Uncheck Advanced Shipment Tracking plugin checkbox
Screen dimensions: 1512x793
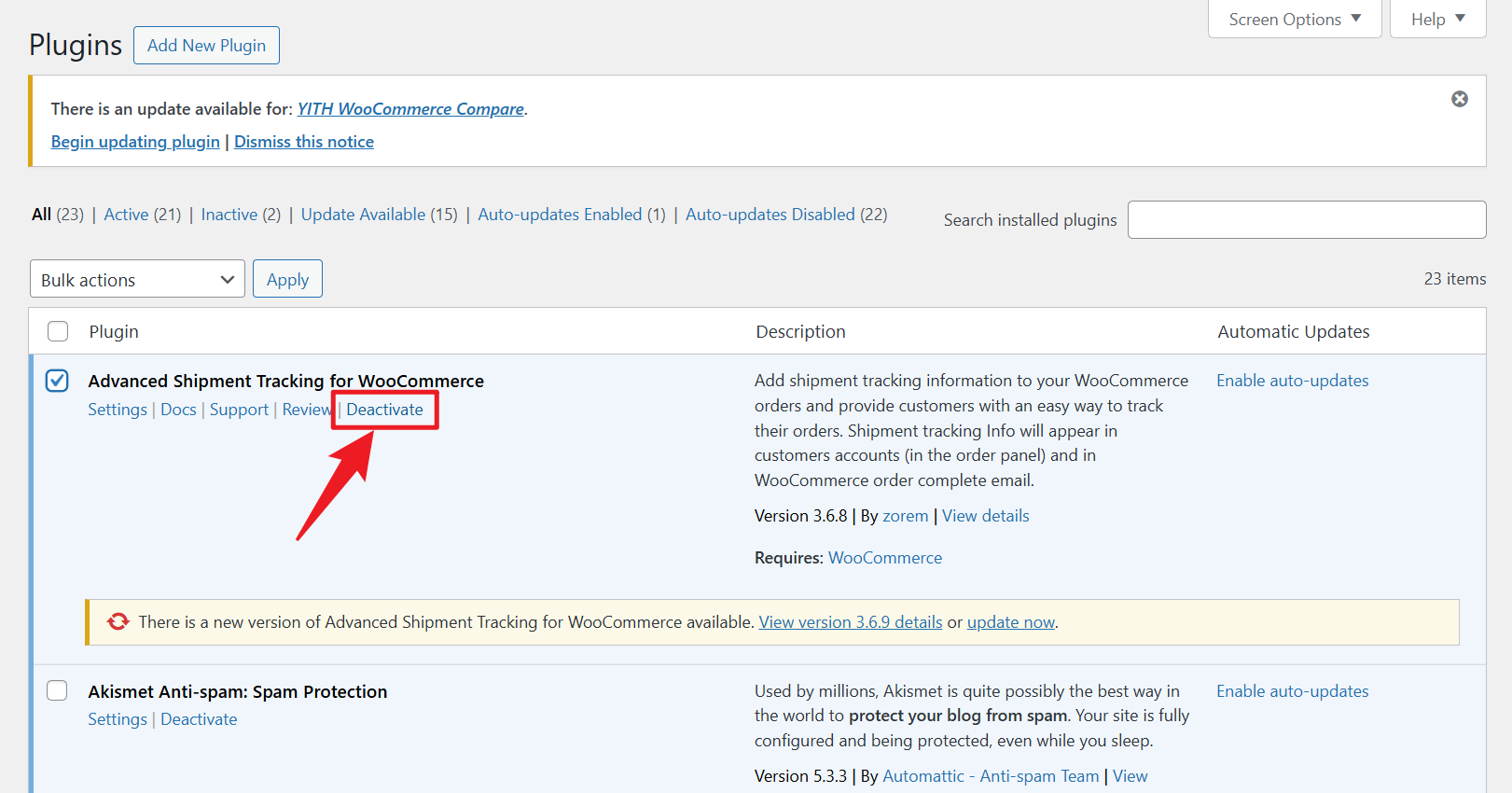(57, 381)
